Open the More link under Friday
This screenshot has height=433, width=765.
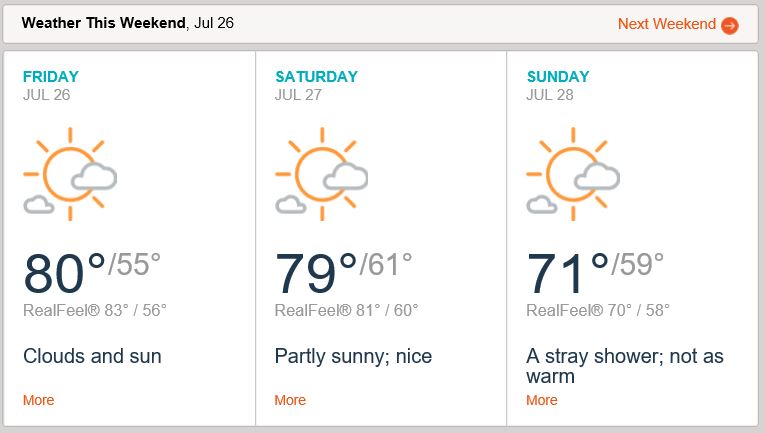[x=38, y=400]
